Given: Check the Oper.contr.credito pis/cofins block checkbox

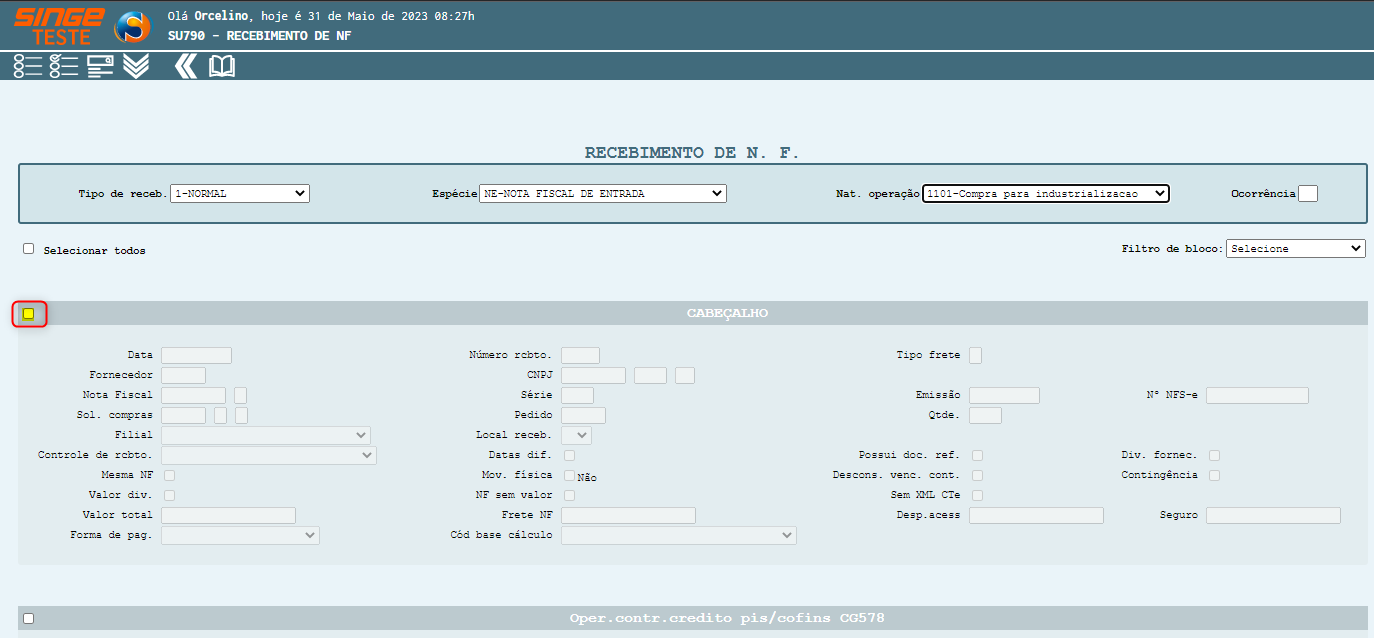Looking at the screenshot, I should 29,618.
